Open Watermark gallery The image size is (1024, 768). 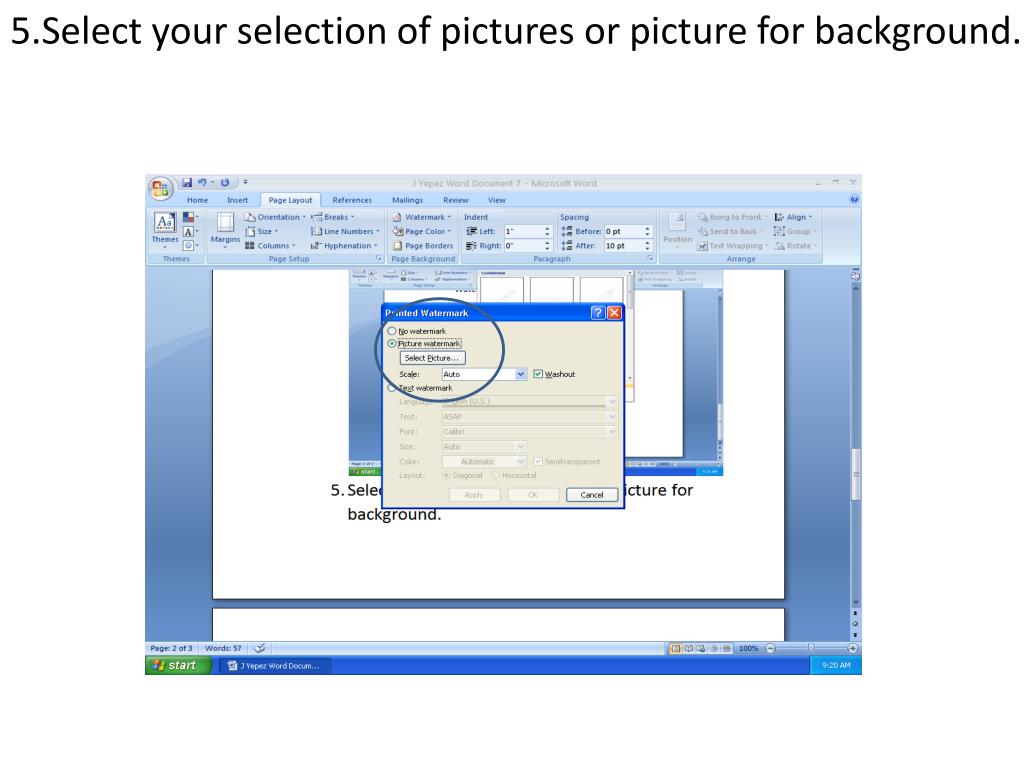(x=422, y=217)
